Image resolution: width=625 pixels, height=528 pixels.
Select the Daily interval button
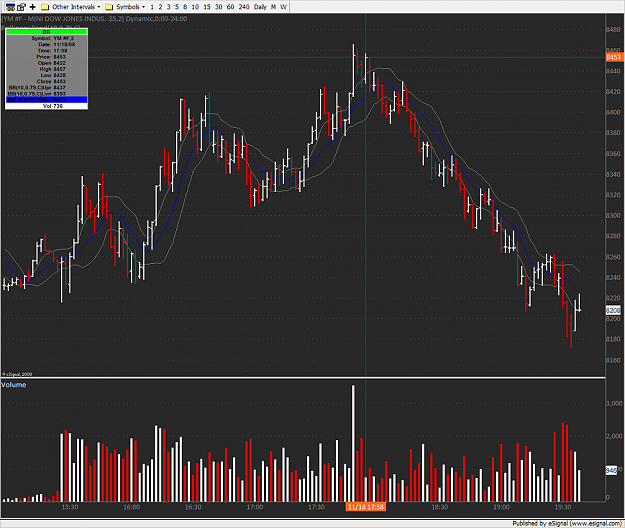pyautogui.click(x=260, y=7)
